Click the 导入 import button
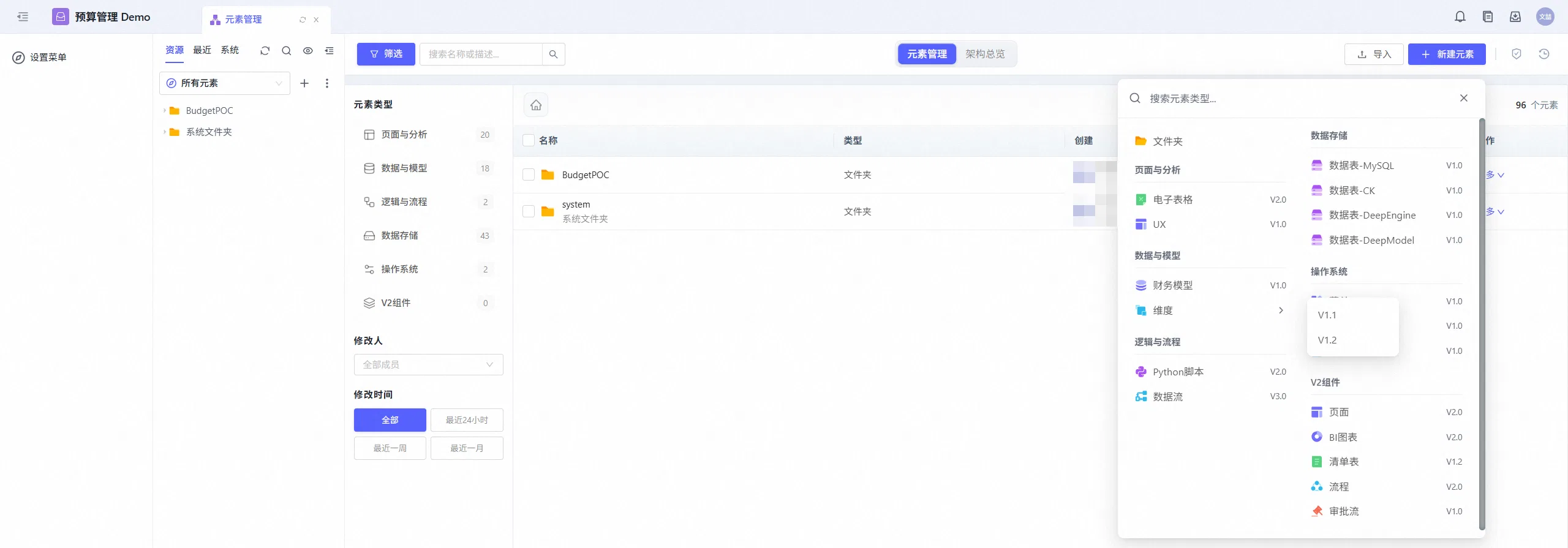The image size is (1568, 548). pos(1374,54)
